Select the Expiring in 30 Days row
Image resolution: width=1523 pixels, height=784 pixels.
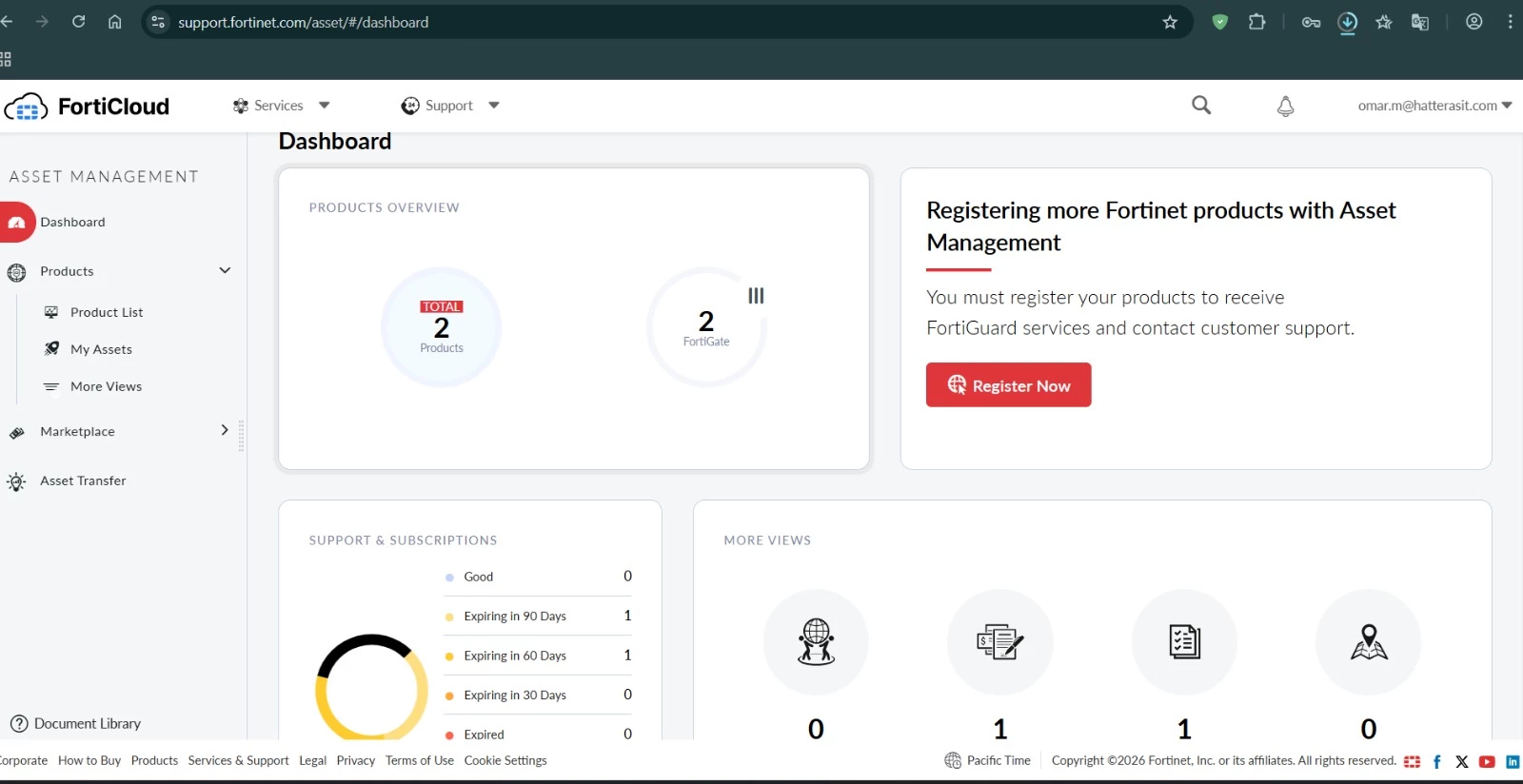tap(538, 696)
